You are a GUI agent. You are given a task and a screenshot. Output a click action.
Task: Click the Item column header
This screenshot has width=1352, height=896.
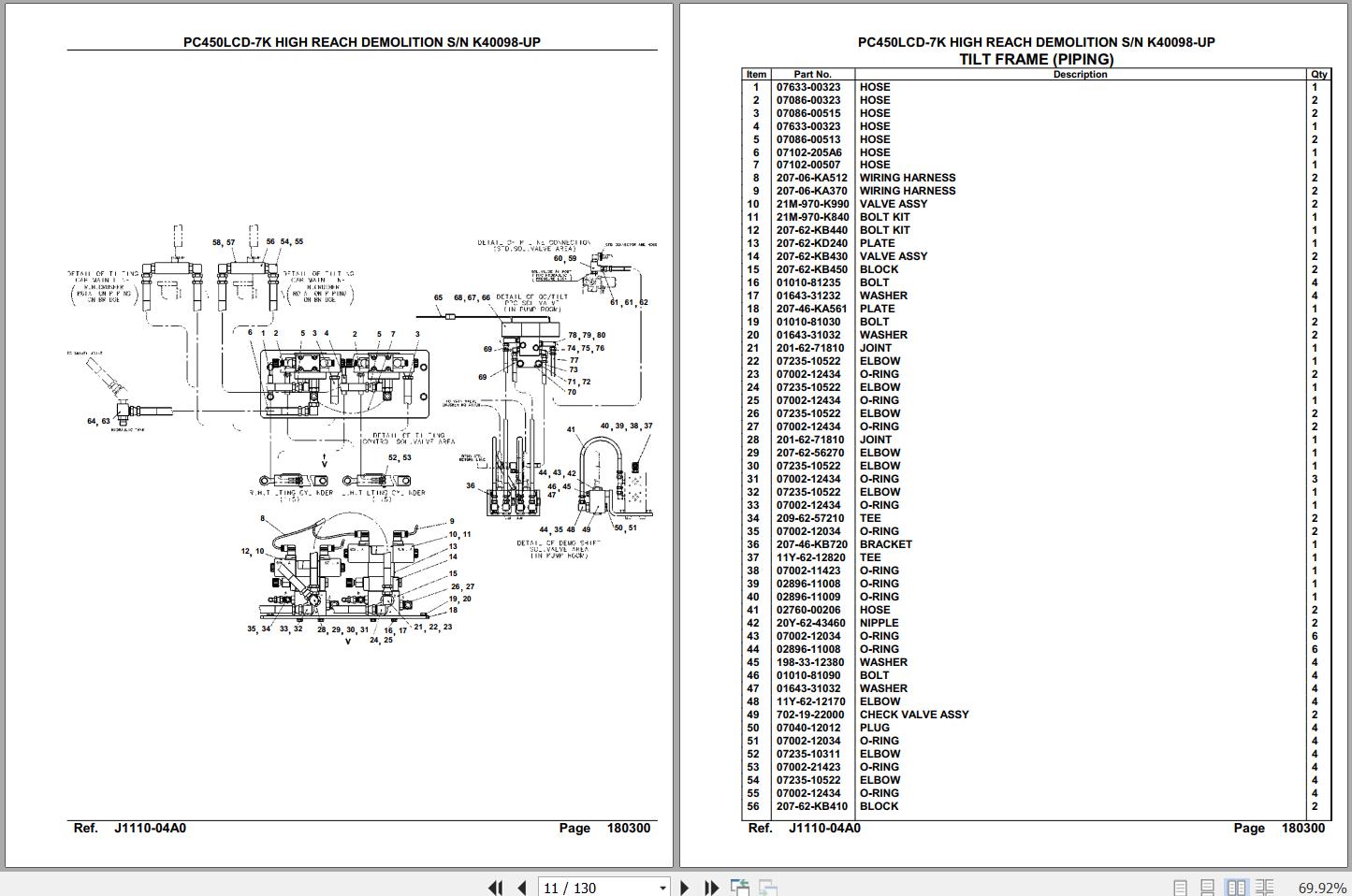click(x=756, y=74)
